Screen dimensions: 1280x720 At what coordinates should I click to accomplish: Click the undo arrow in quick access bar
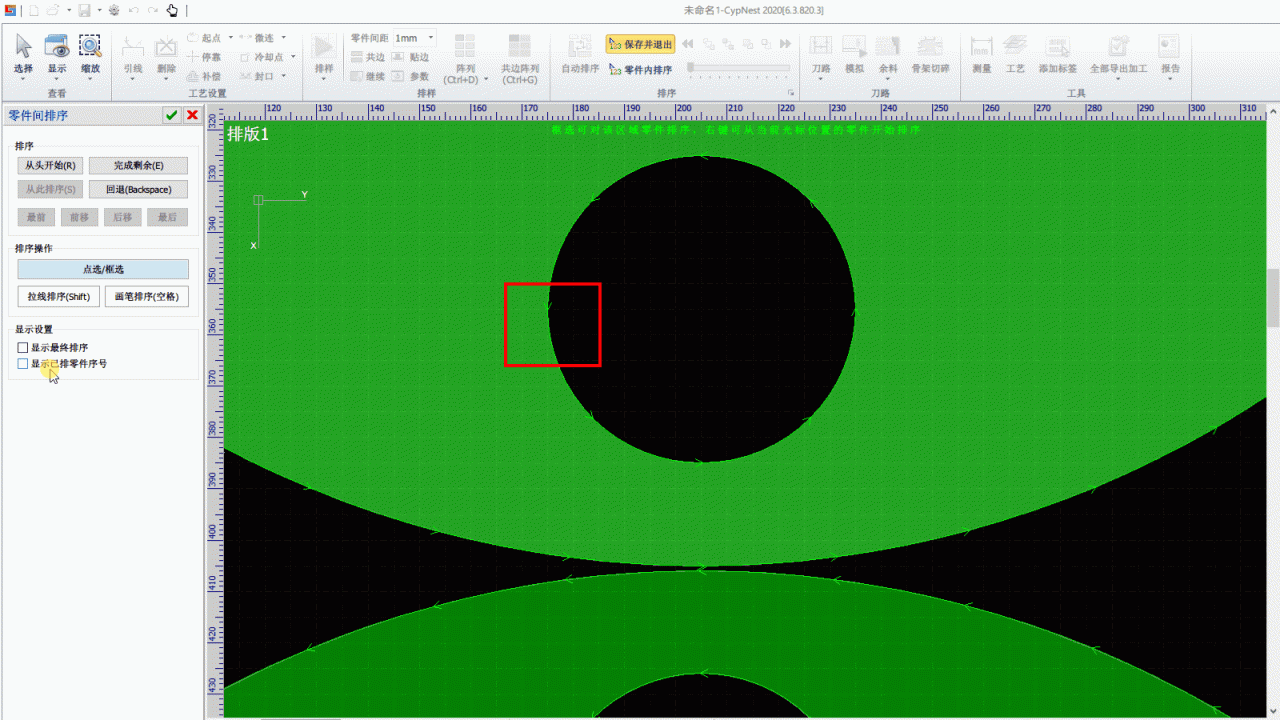(x=134, y=10)
